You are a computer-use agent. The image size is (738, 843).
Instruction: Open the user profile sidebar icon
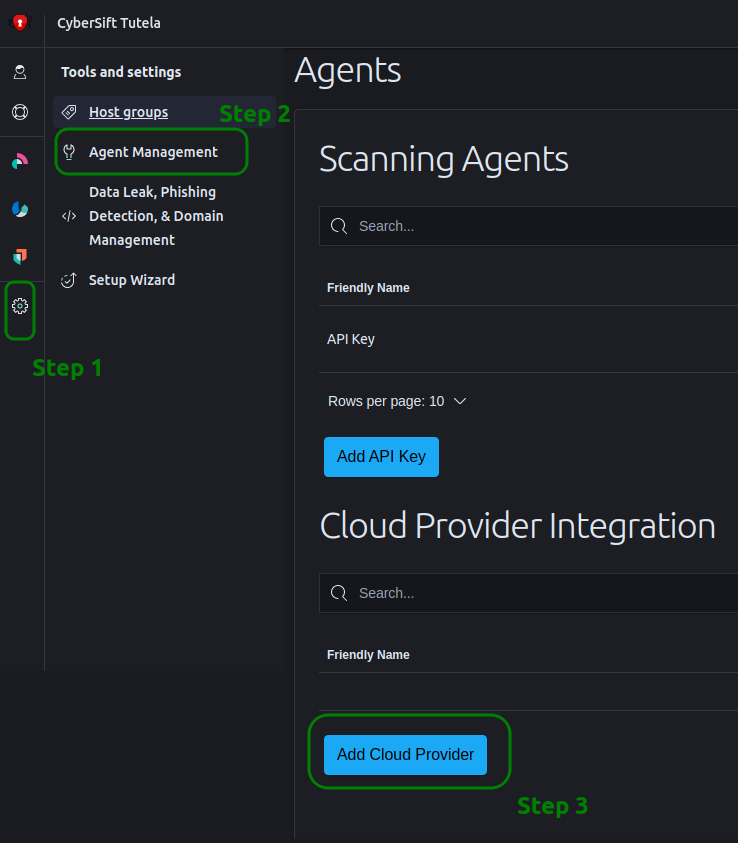point(20,72)
